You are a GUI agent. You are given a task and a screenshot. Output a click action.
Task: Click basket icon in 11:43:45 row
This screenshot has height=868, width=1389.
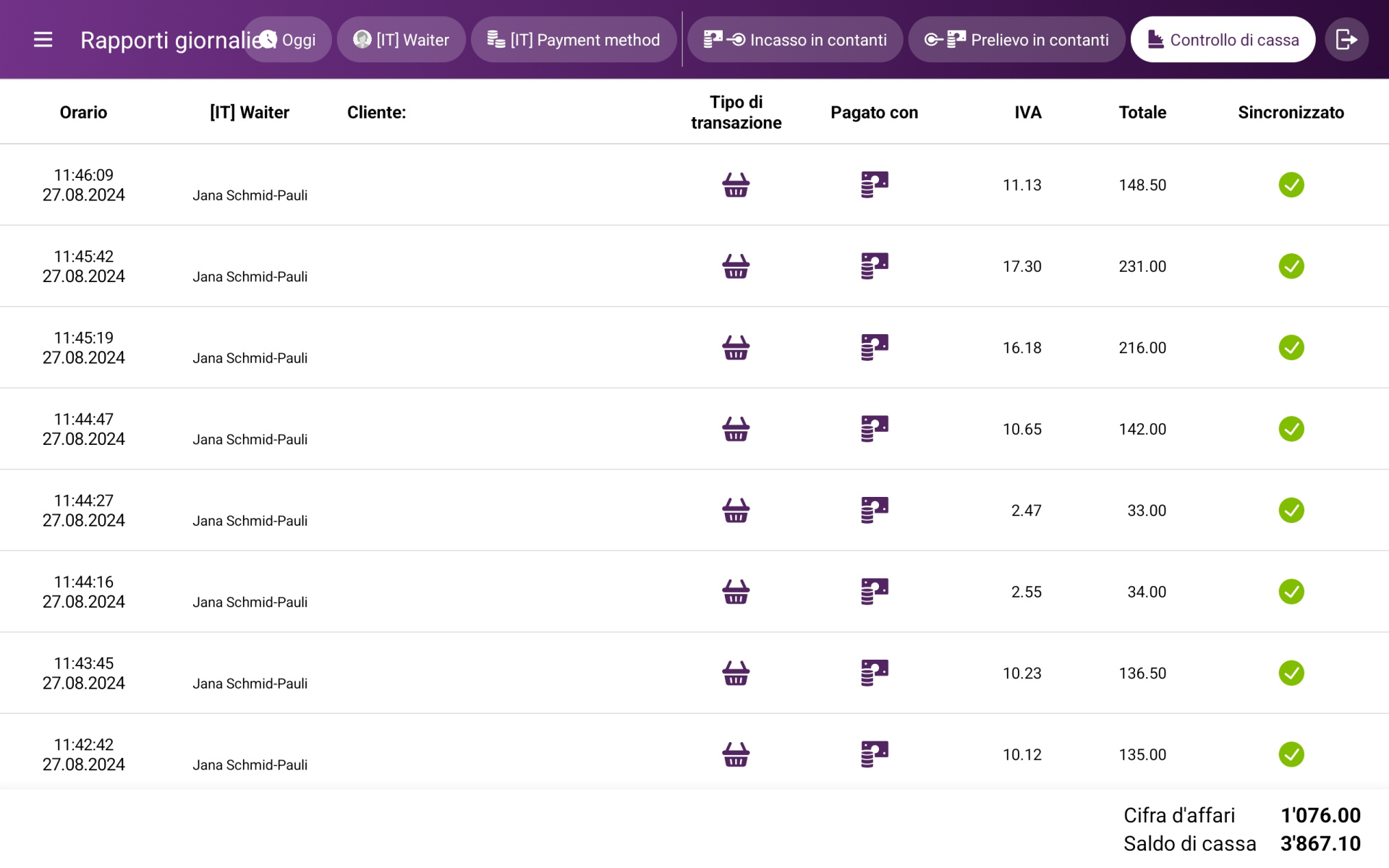pyautogui.click(x=736, y=673)
